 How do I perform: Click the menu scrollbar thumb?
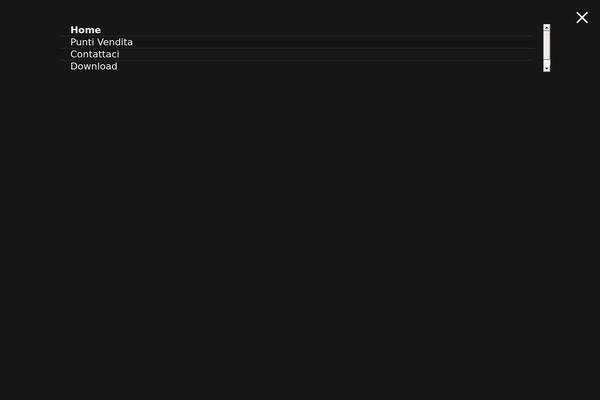pyautogui.click(x=546, y=45)
